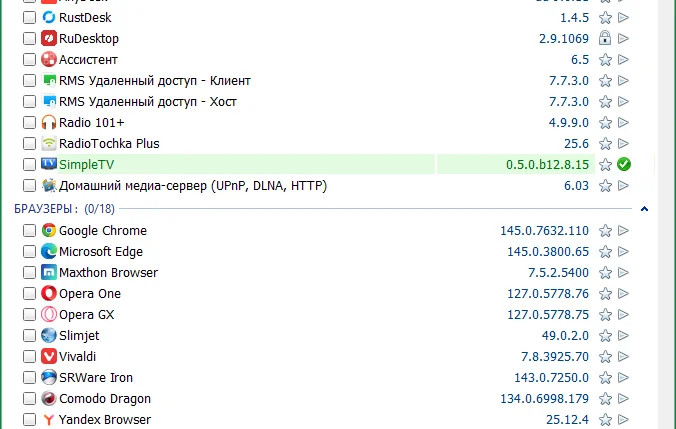Star the Vivaldi browser entry
This screenshot has height=429, width=676.
point(605,357)
